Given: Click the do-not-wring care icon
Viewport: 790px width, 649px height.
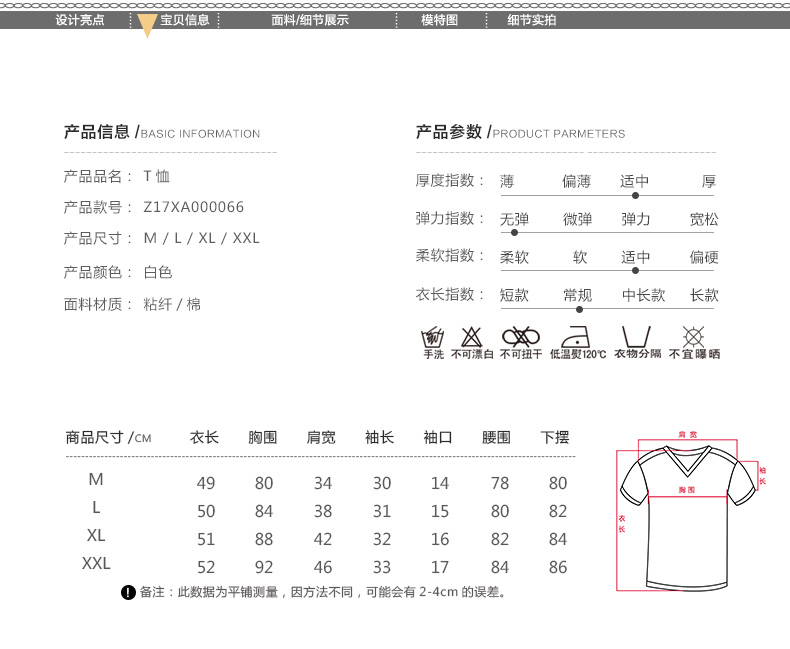Looking at the screenshot, I should click(520, 336).
